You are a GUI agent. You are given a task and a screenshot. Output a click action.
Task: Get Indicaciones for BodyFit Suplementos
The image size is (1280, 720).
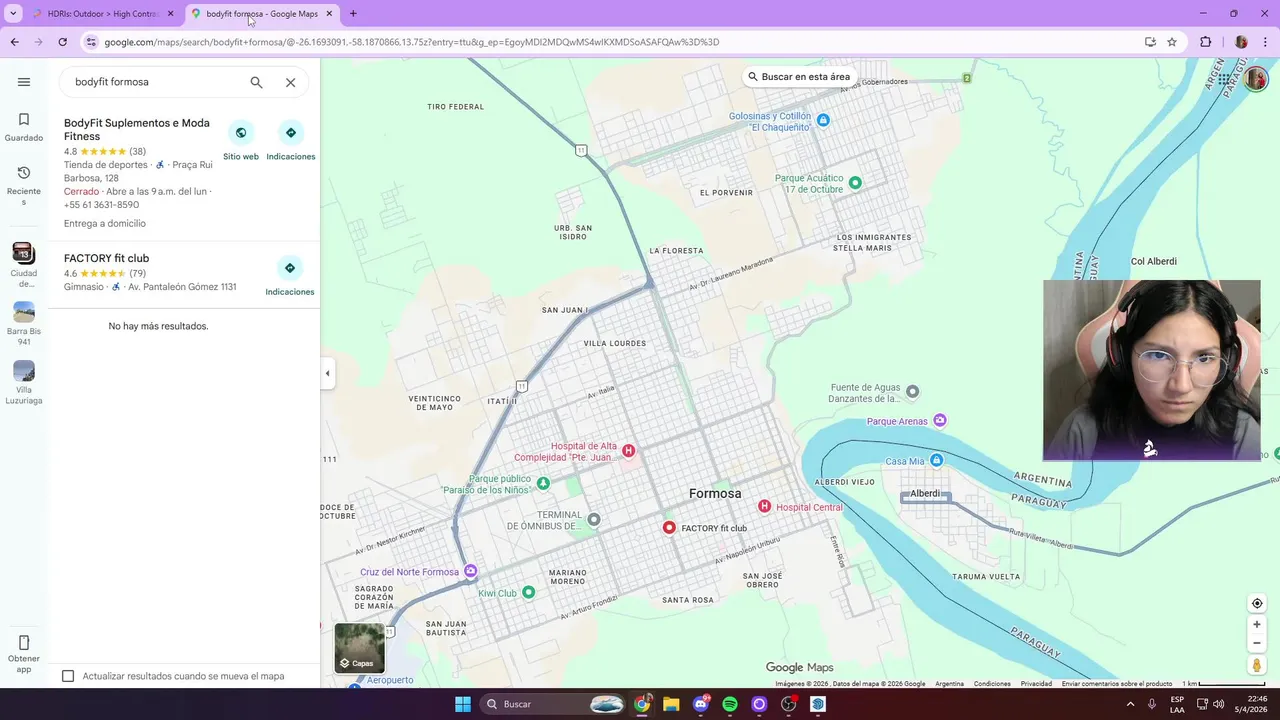click(x=290, y=133)
